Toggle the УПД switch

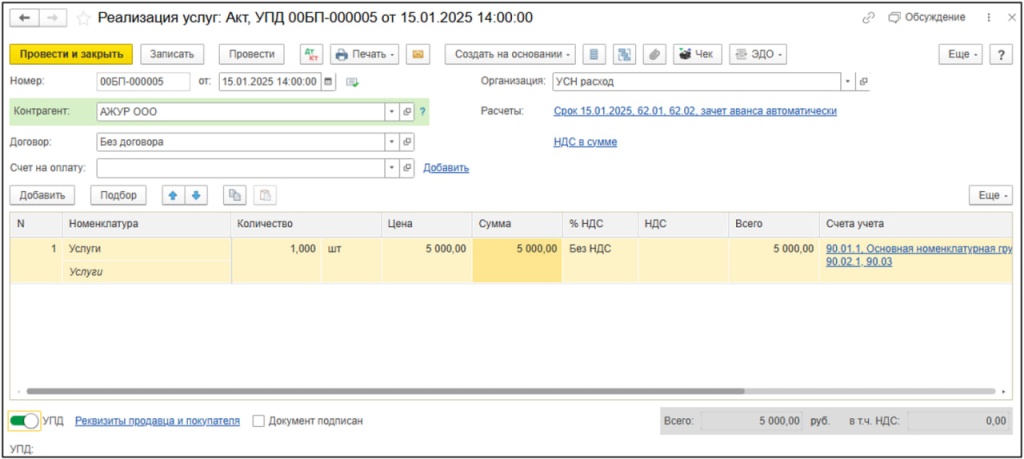click(x=24, y=421)
